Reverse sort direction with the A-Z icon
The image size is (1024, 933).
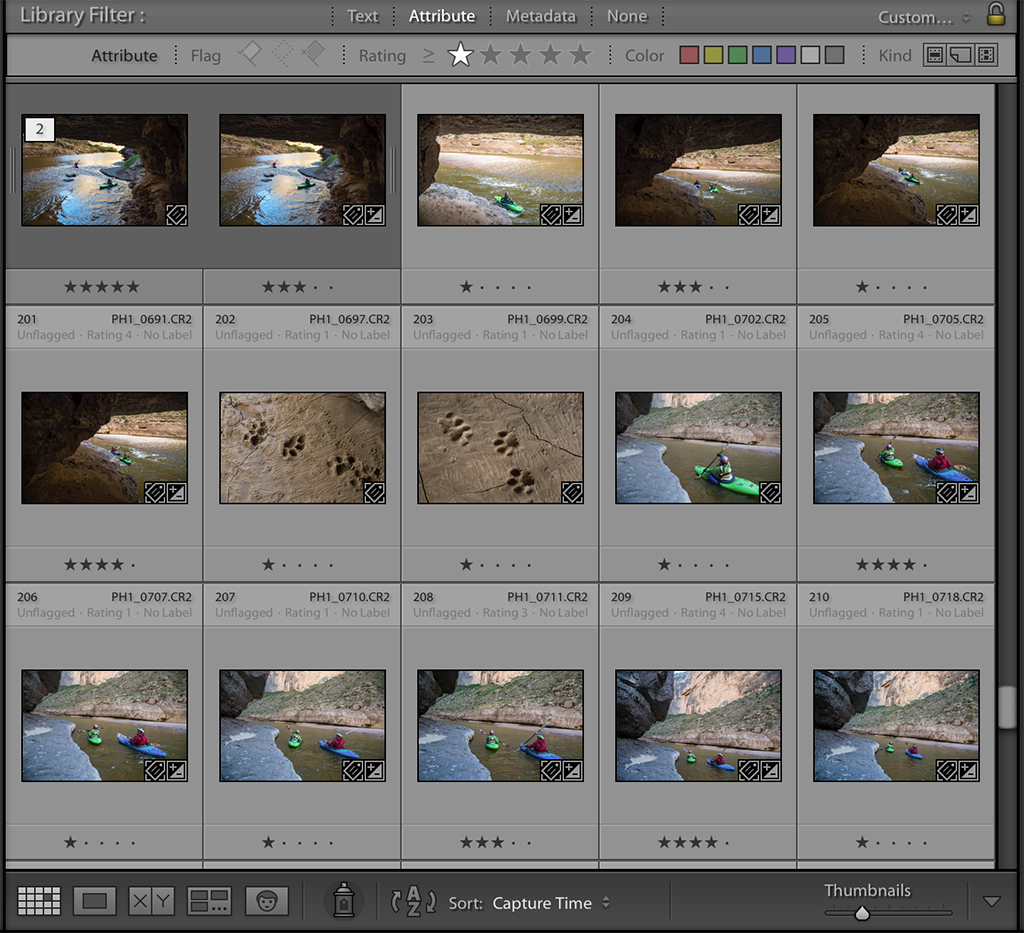(x=413, y=902)
